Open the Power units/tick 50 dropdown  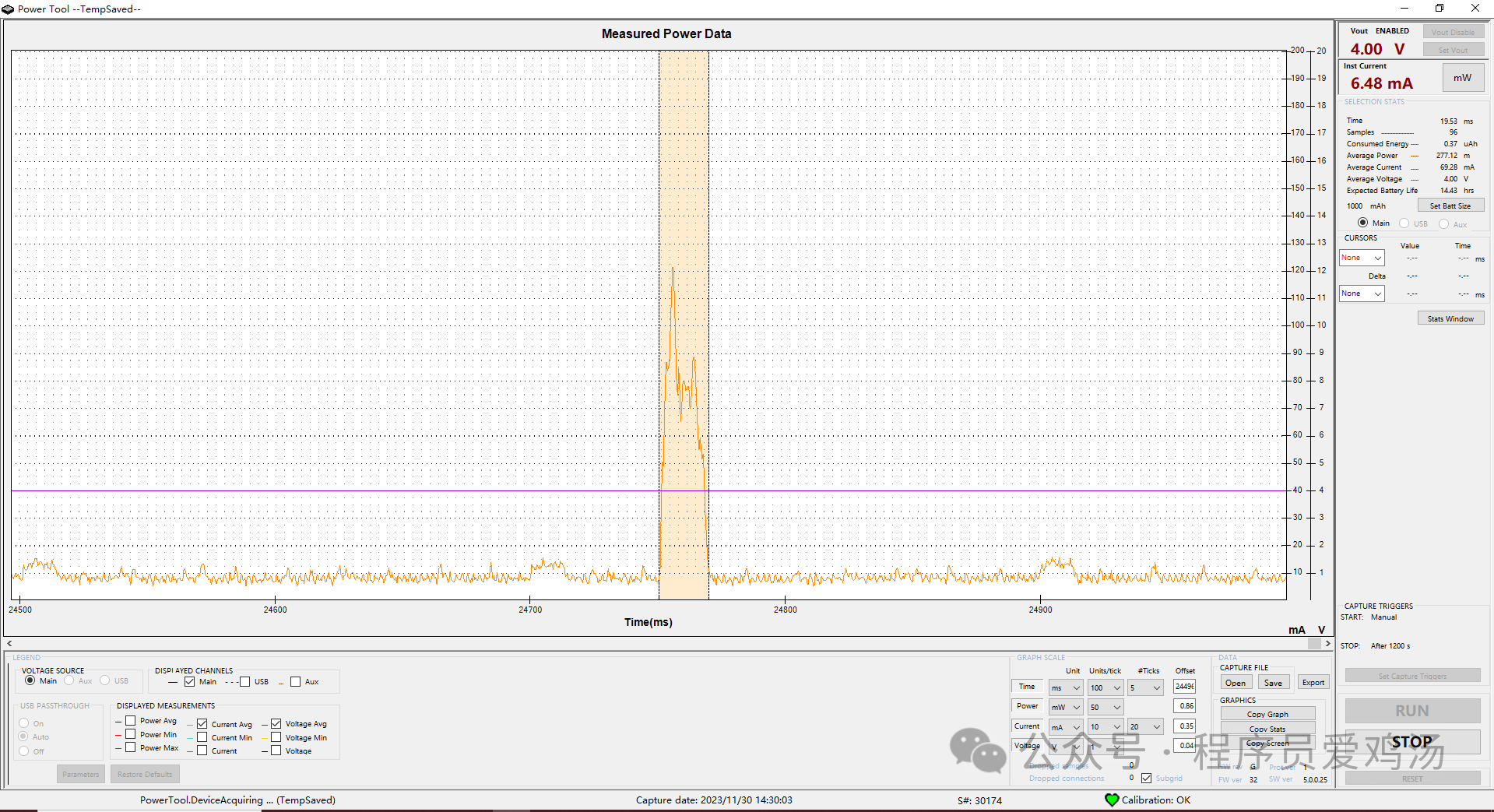[1106, 707]
